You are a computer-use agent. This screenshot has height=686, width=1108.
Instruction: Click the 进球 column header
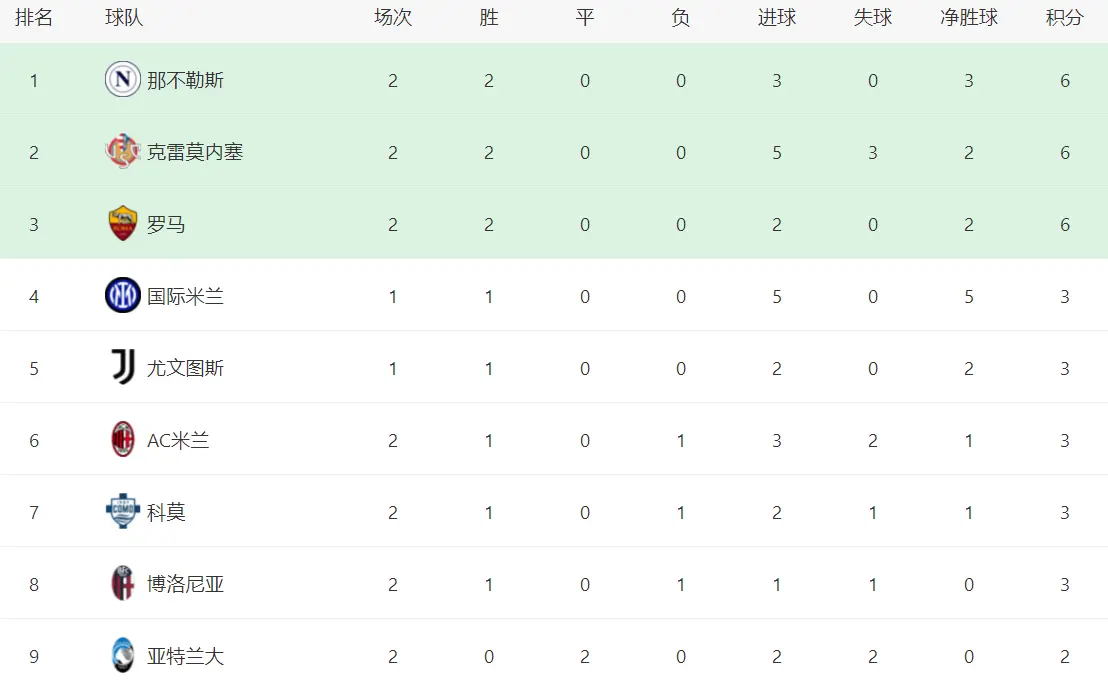[777, 18]
